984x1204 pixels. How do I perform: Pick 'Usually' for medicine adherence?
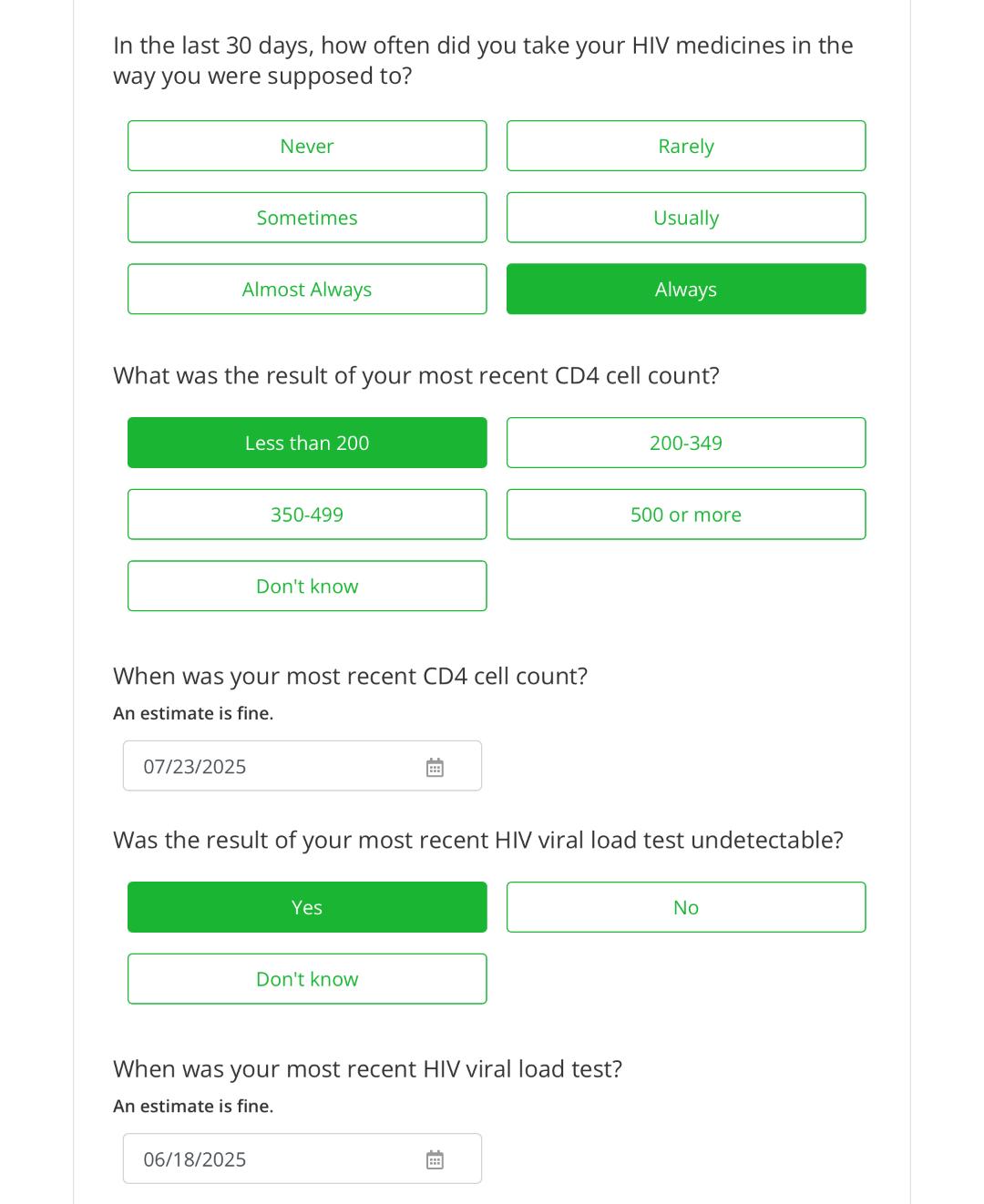(x=686, y=218)
